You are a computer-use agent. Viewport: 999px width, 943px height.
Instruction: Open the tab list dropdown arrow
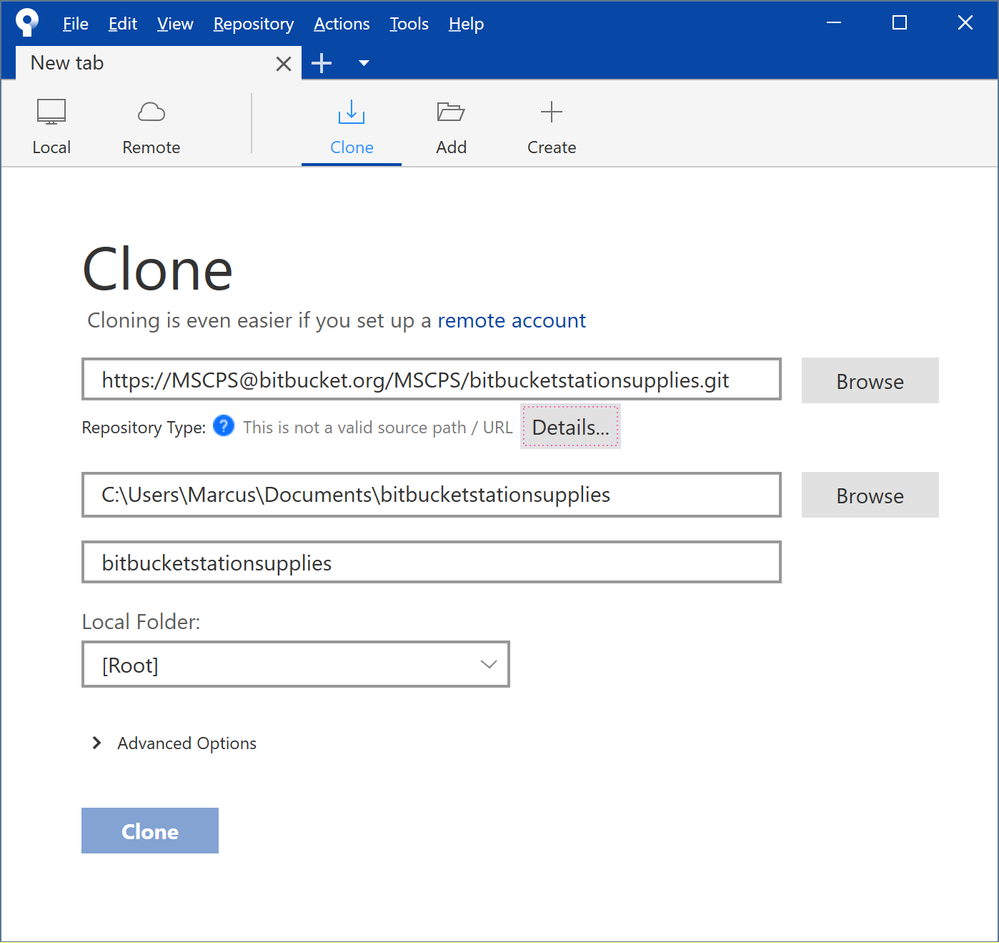[364, 63]
